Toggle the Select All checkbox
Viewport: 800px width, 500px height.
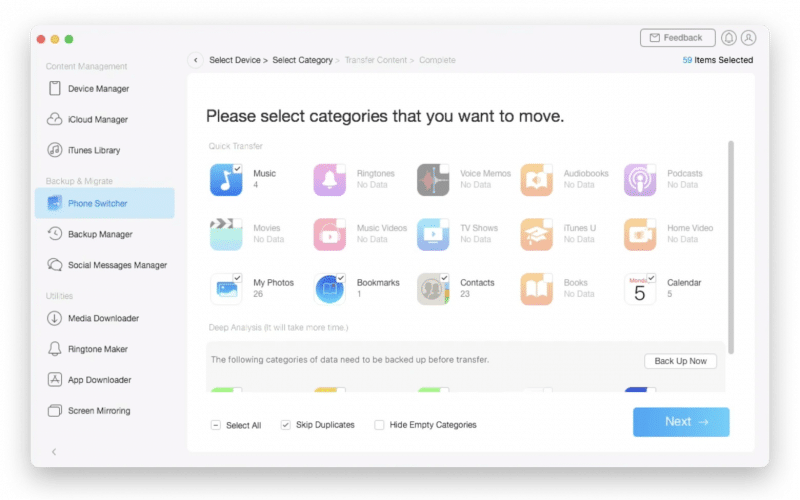coord(216,425)
